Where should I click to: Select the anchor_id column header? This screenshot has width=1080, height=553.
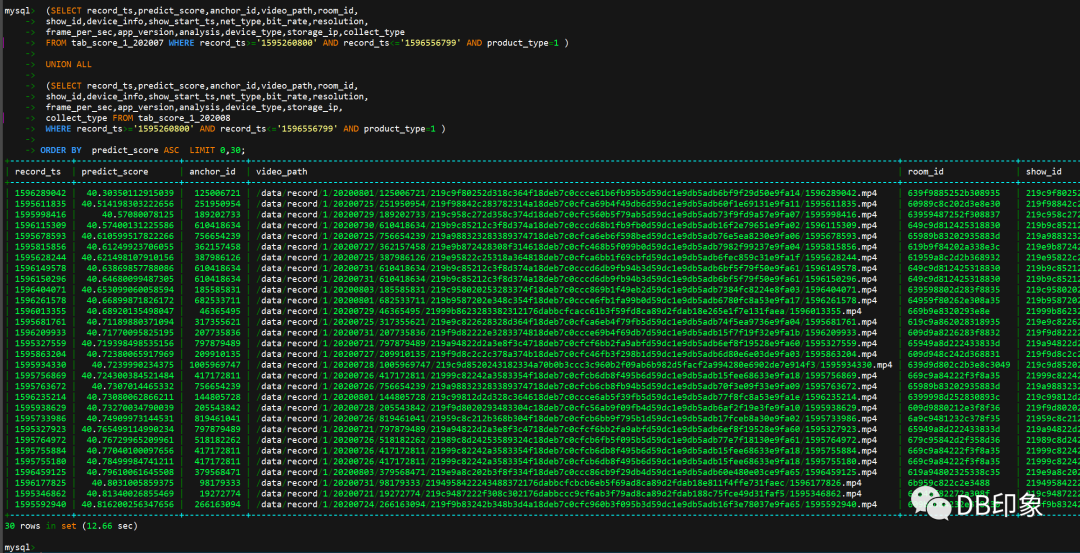coord(213,172)
